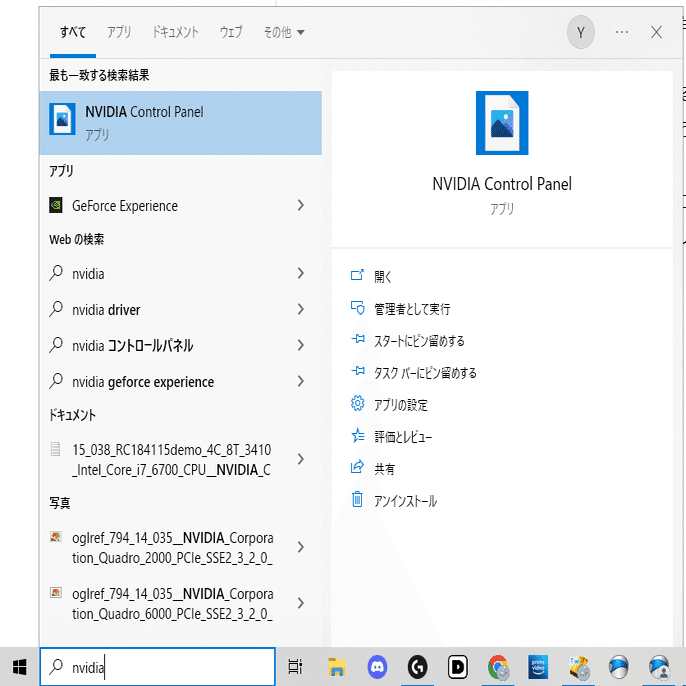Click the Quadro_6000 photo thumbnail icon
Viewport: 686px width, 686px height.
(x=56, y=592)
